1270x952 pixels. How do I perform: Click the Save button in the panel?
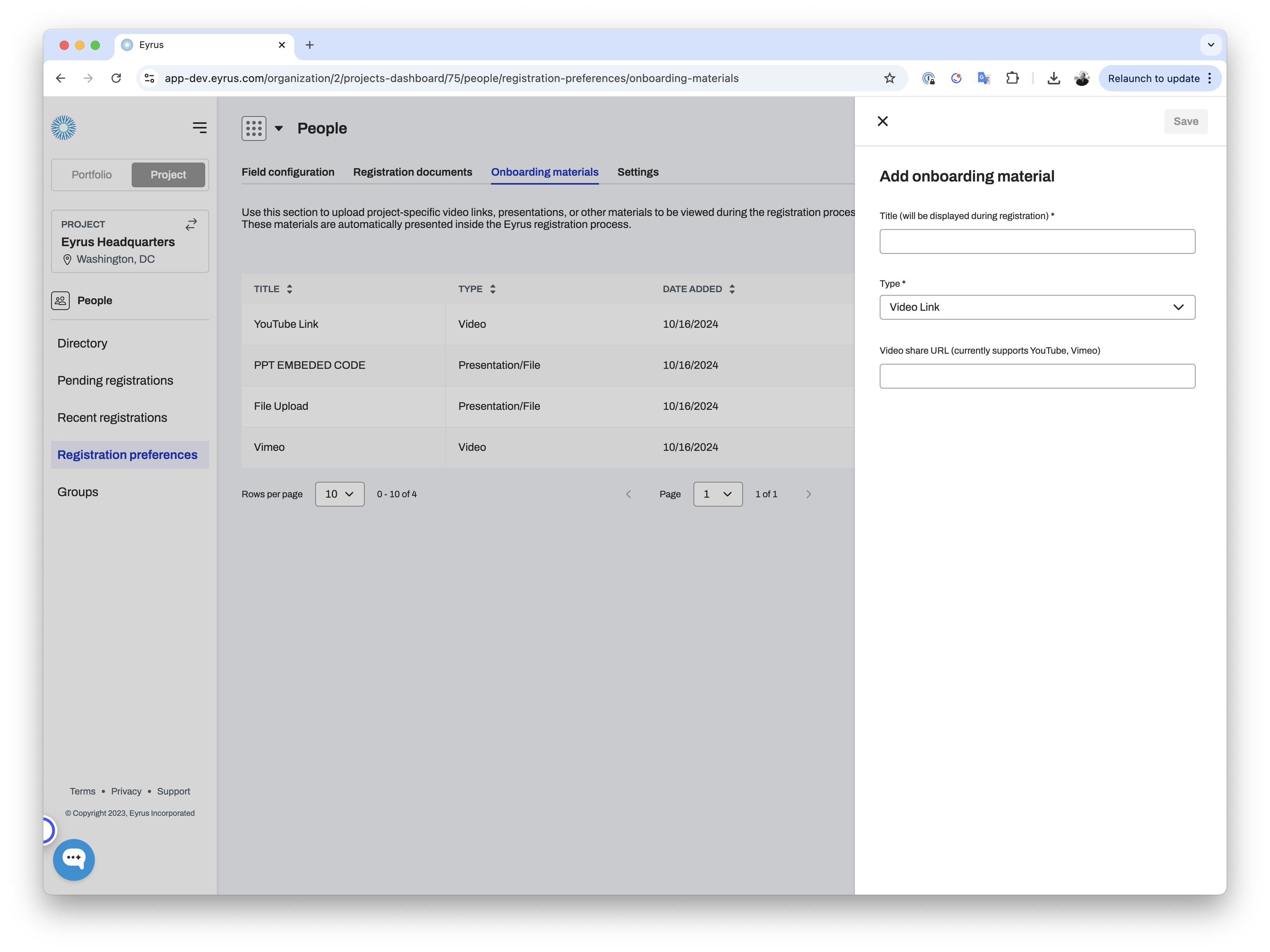(1186, 121)
